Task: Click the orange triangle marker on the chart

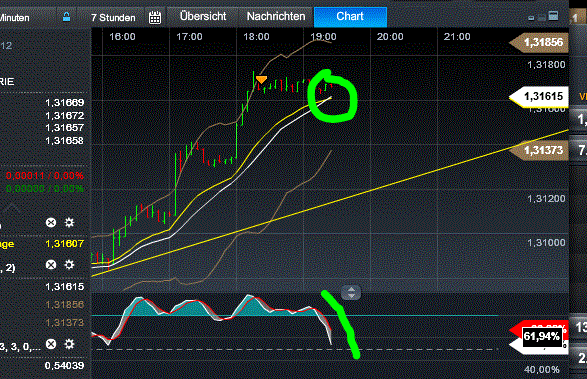Action: 261,79
